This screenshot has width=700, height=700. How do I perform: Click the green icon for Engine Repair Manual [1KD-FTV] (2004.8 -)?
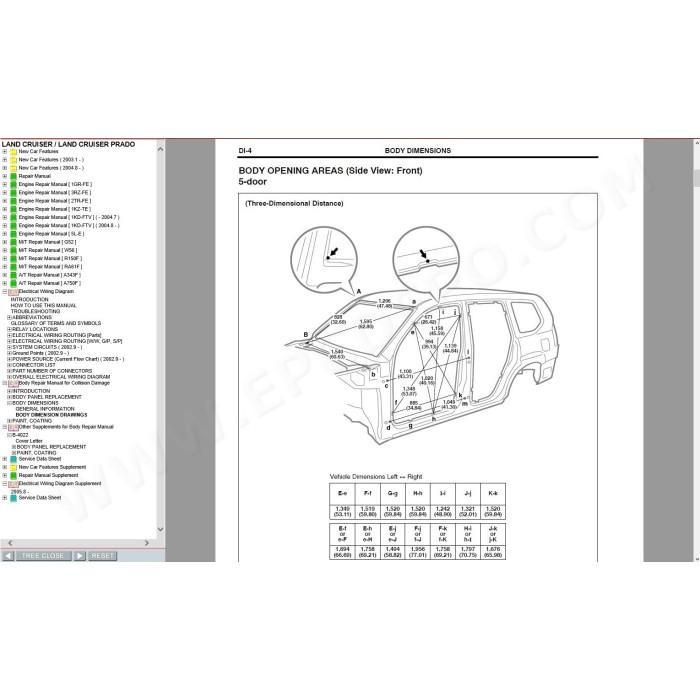13,226
